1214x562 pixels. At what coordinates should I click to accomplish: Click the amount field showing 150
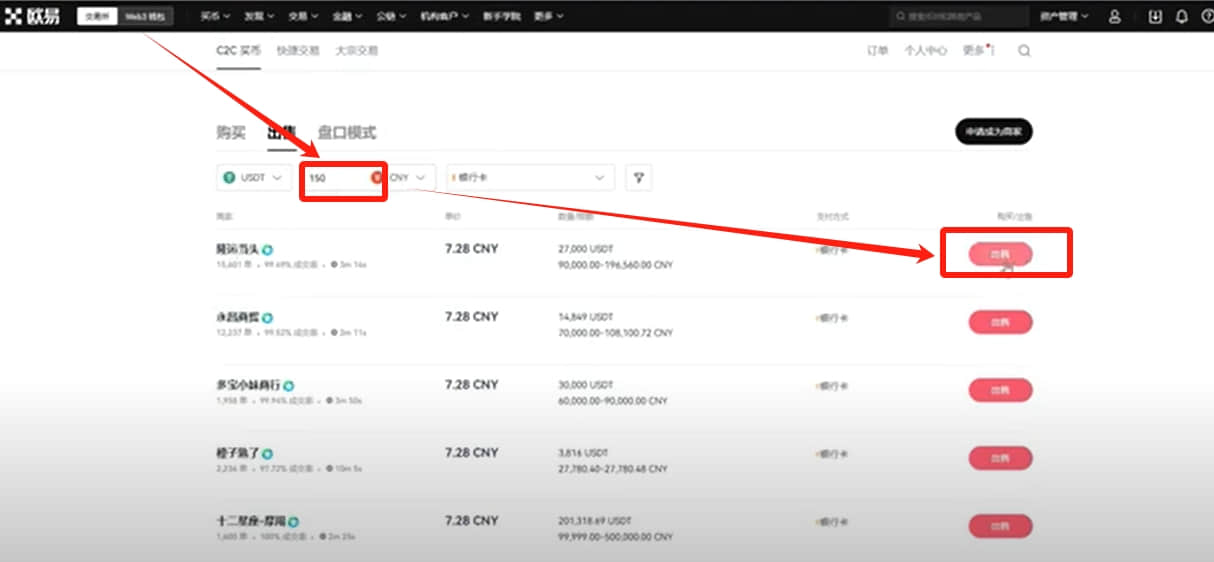pos(342,178)
